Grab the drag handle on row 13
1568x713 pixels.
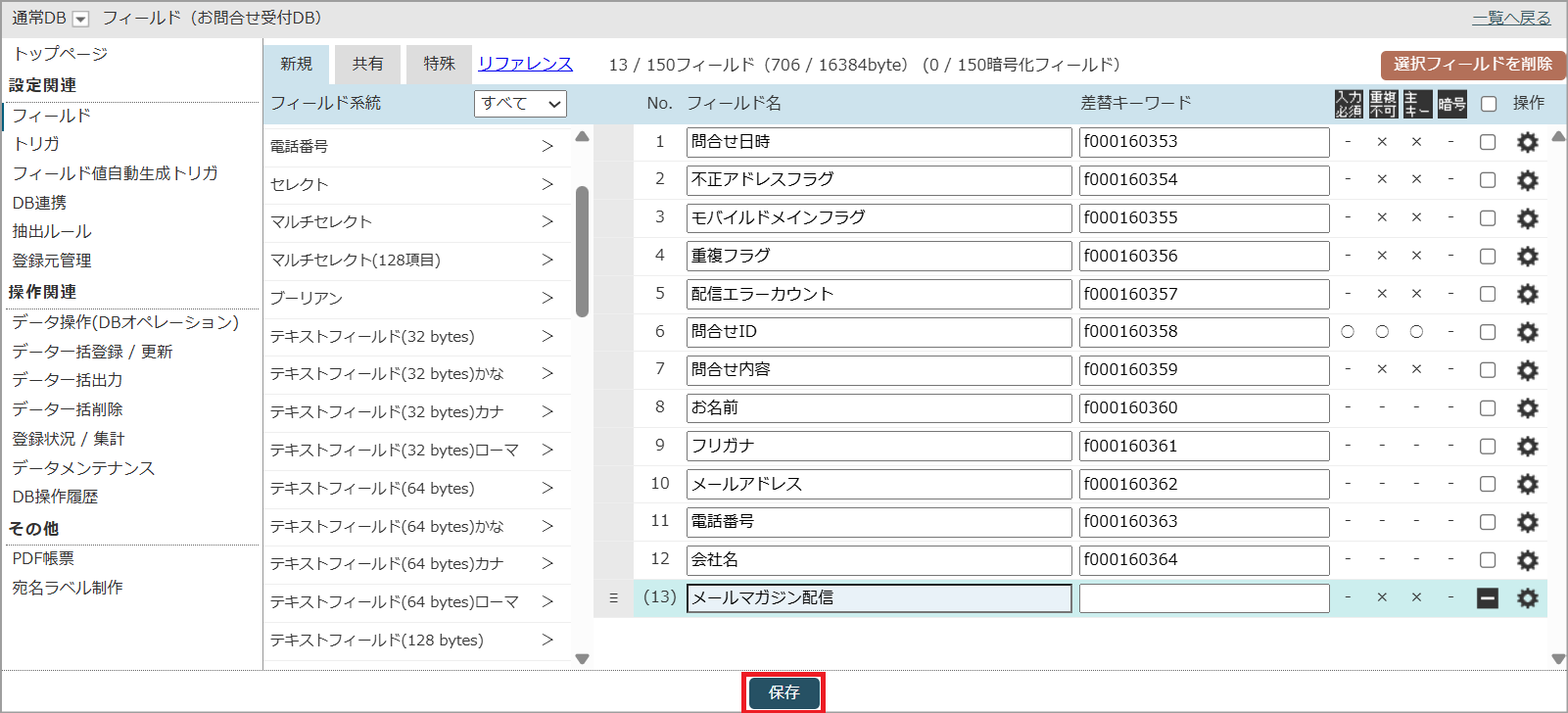[614, 598]
